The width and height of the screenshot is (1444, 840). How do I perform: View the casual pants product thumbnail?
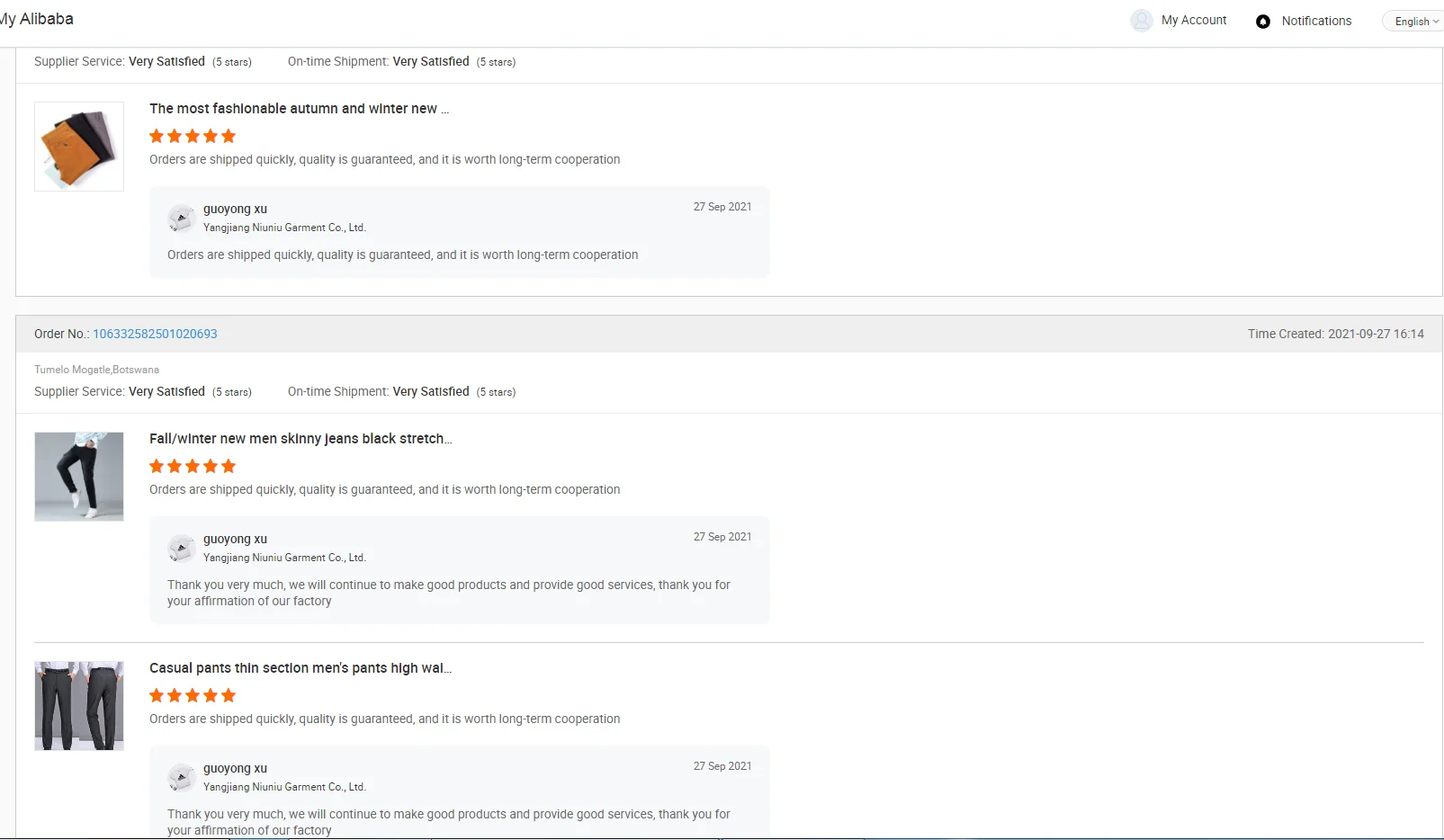click(x=79, y=706)
